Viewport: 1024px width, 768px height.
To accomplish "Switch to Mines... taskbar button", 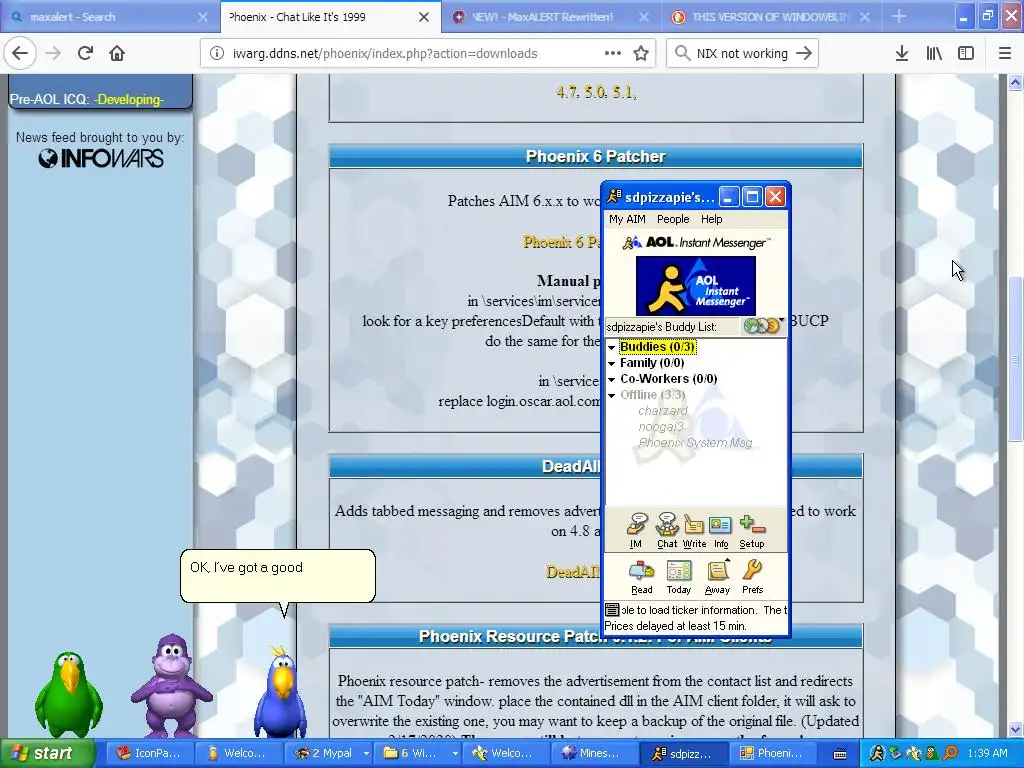I will pyautogui.click(x=593, y=753).
